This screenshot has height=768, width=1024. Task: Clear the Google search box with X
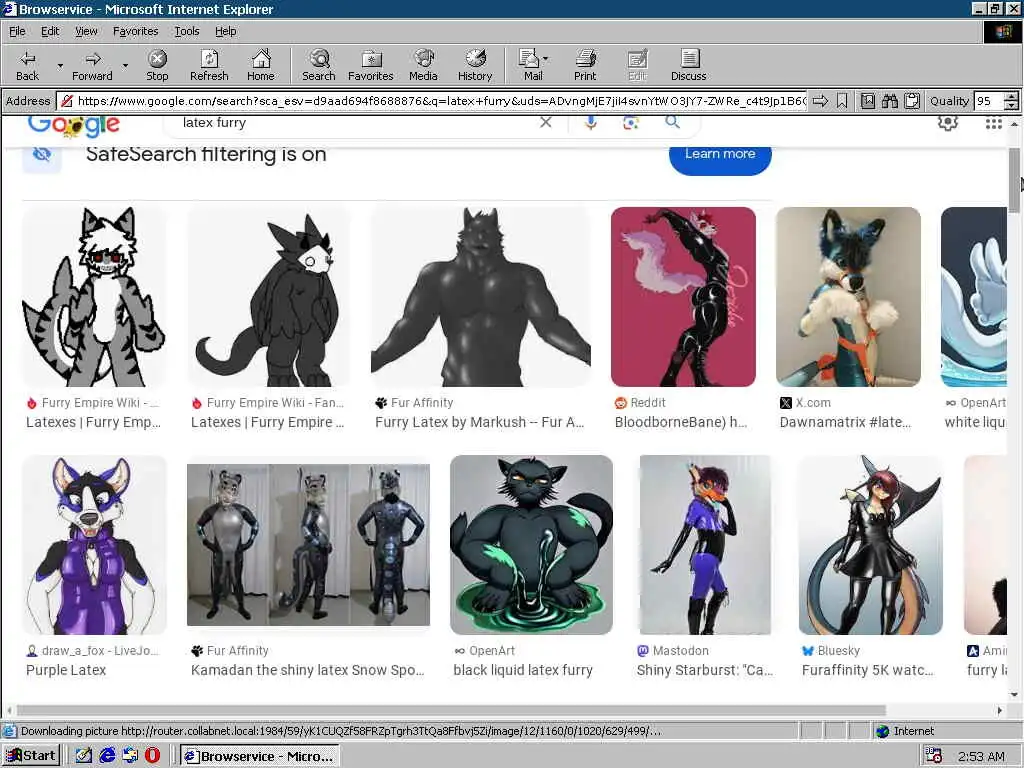point(546,122)
